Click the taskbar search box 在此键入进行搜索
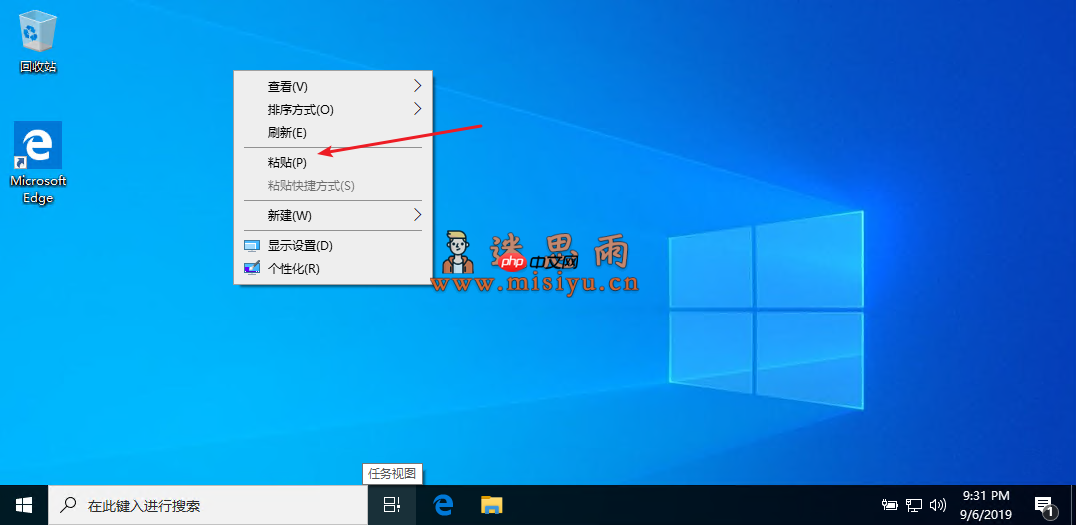Viewport: 1076px width, 525px height. pyautogui.click(x=208, y=506)
